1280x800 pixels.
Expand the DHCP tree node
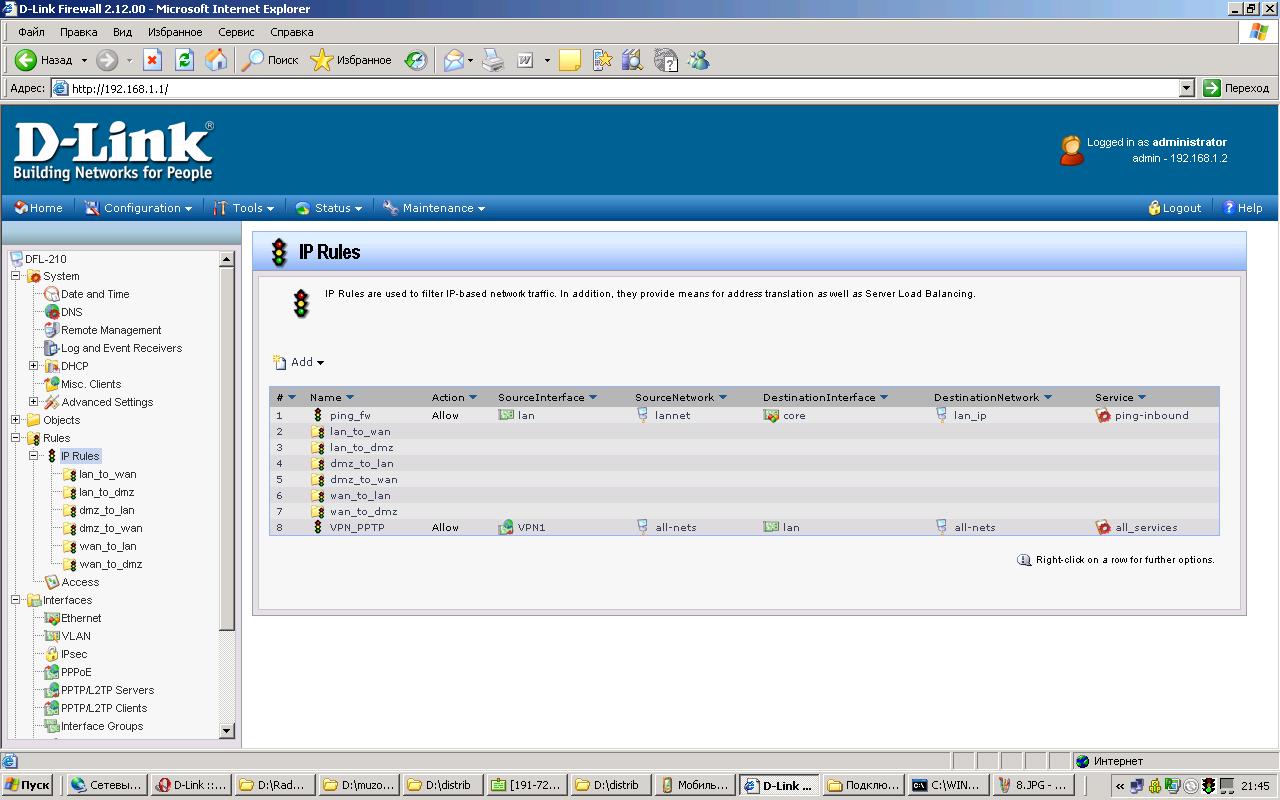[x=34, y=366]
